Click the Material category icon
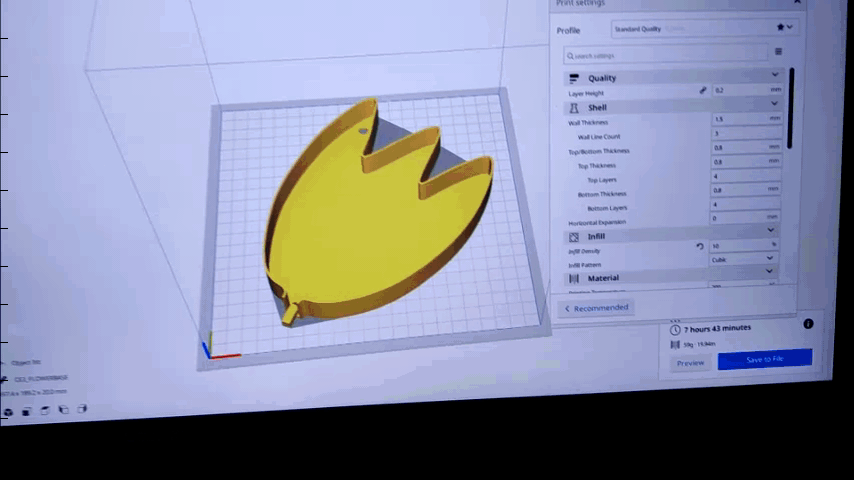This screenshot has width=854, height=480. pyautogui.click(x=574, y=278)
